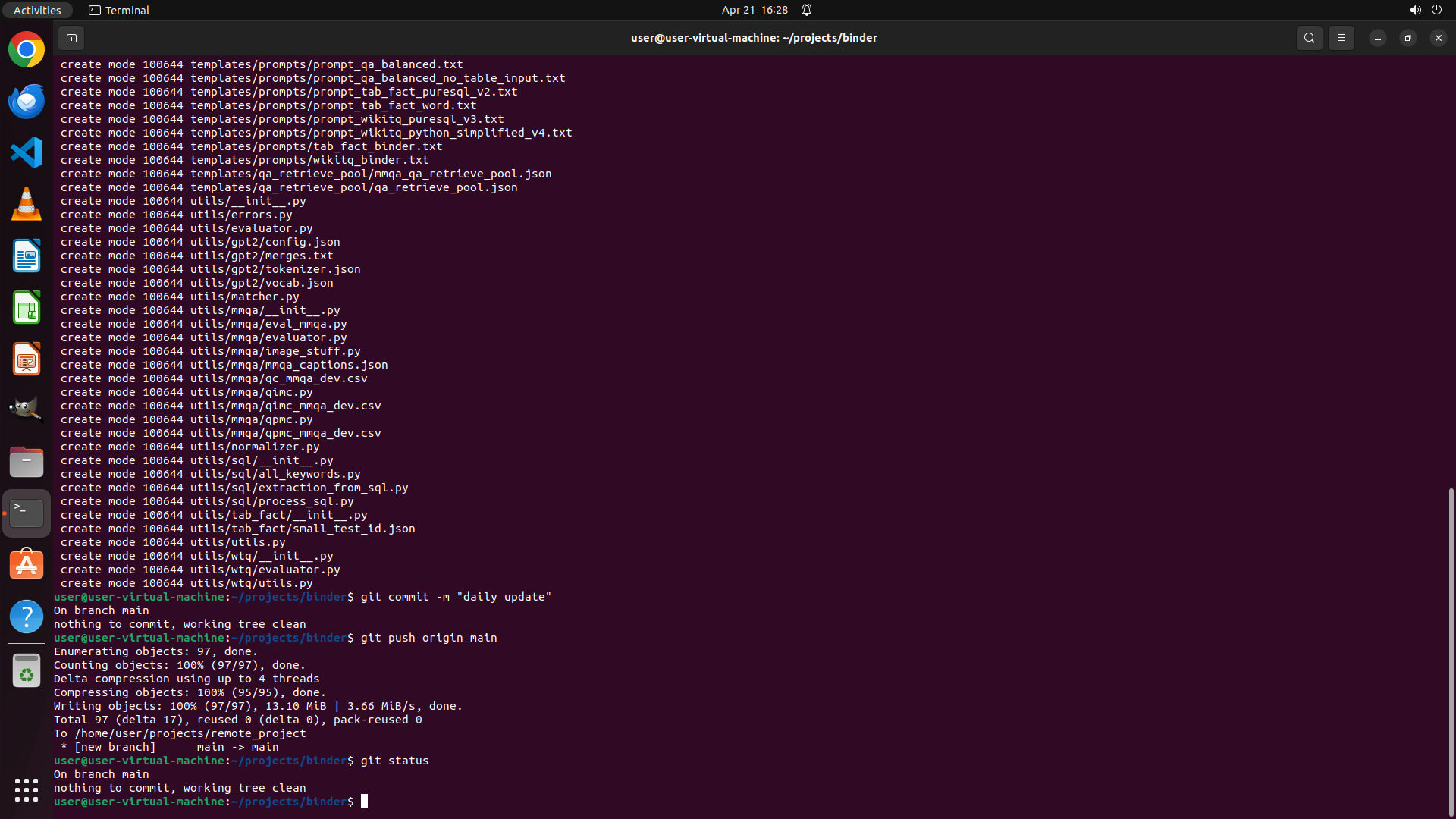Click the new tab icon in terminal header
Viewport: 1456px width, 819px height.
coord(71,38)
